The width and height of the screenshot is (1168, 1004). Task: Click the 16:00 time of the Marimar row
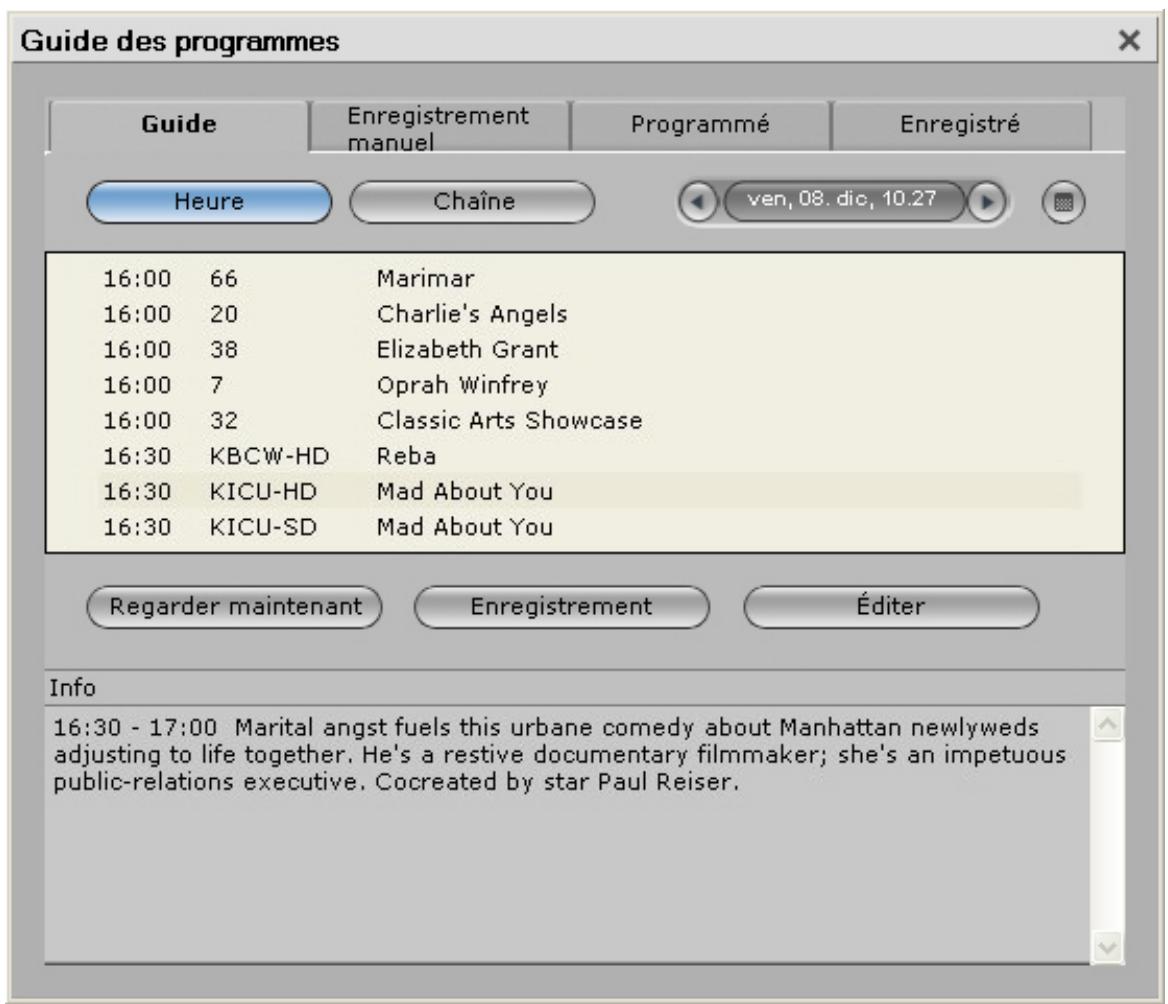[x=137, y=279]
